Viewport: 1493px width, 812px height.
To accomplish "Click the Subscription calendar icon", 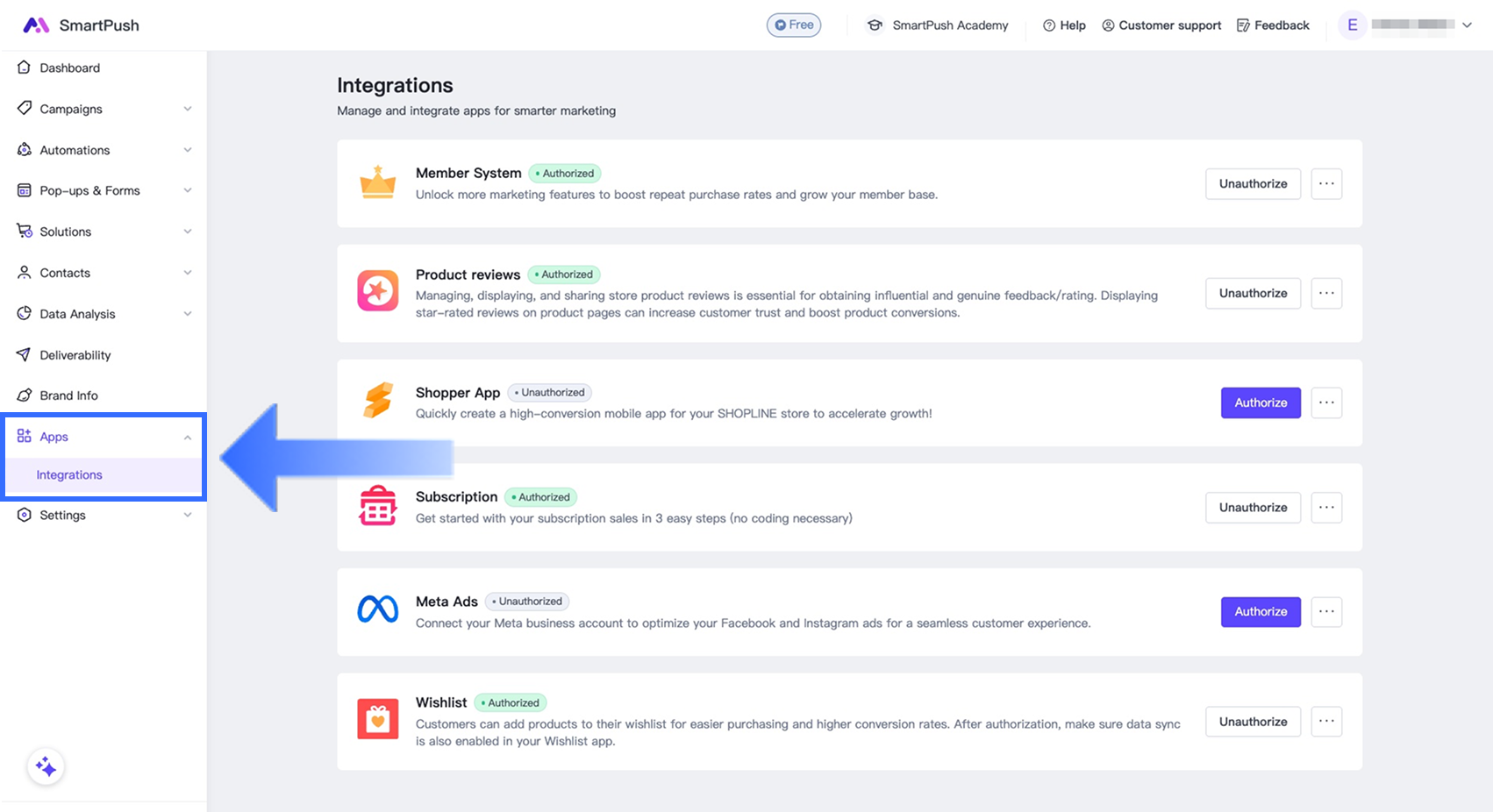I will 378,506.
